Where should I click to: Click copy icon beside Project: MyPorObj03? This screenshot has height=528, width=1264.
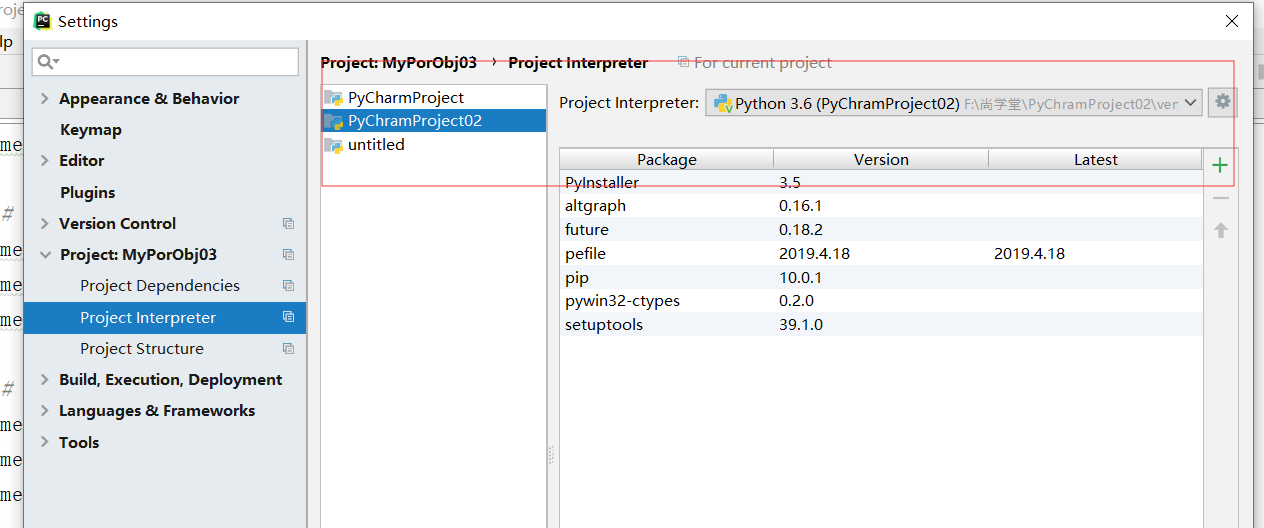click(288, 255)
